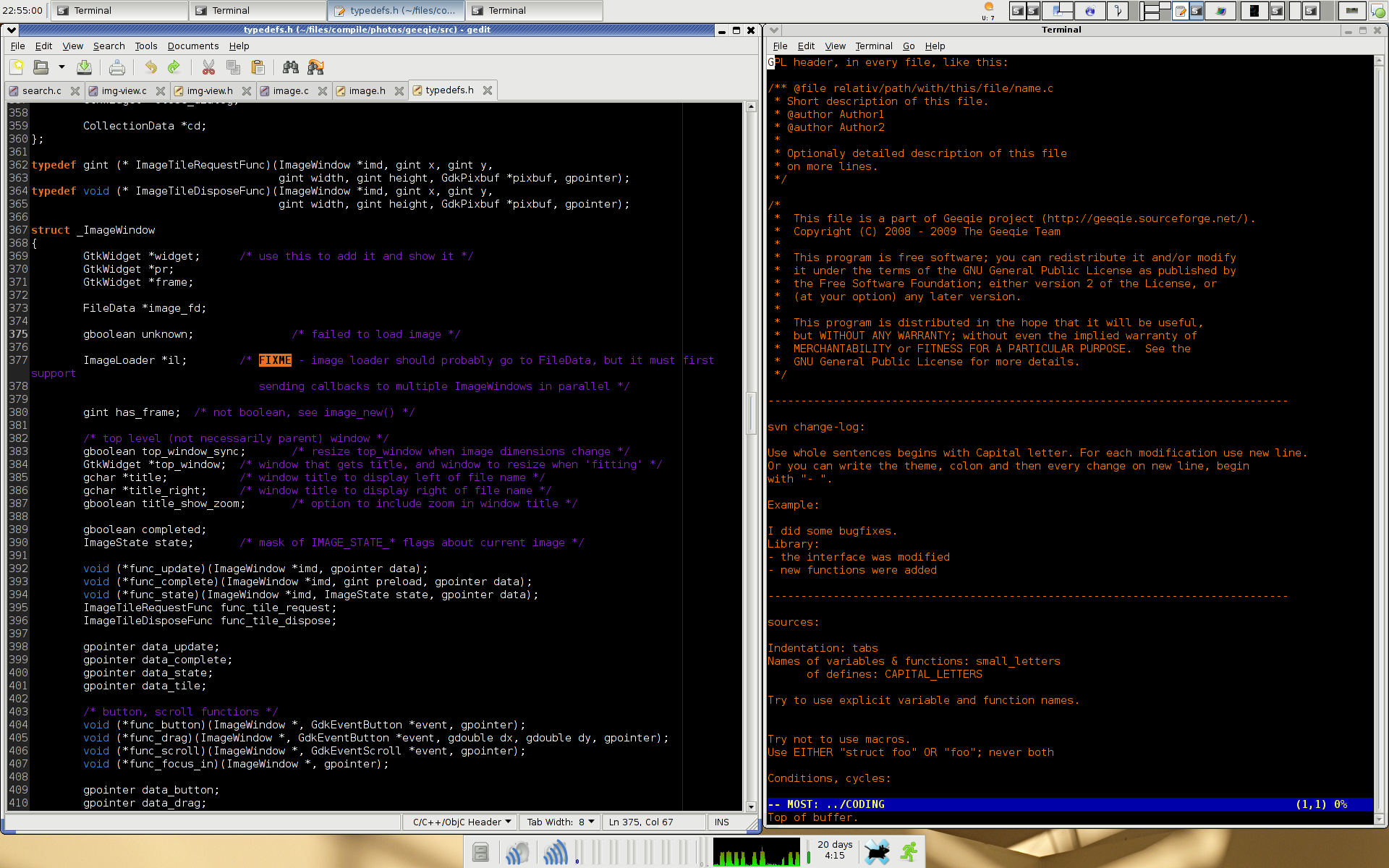Cut selection with the scissors icon
Image resolution: width=1389 pixels, height=868 pixels.
click(x=208, y=67)
